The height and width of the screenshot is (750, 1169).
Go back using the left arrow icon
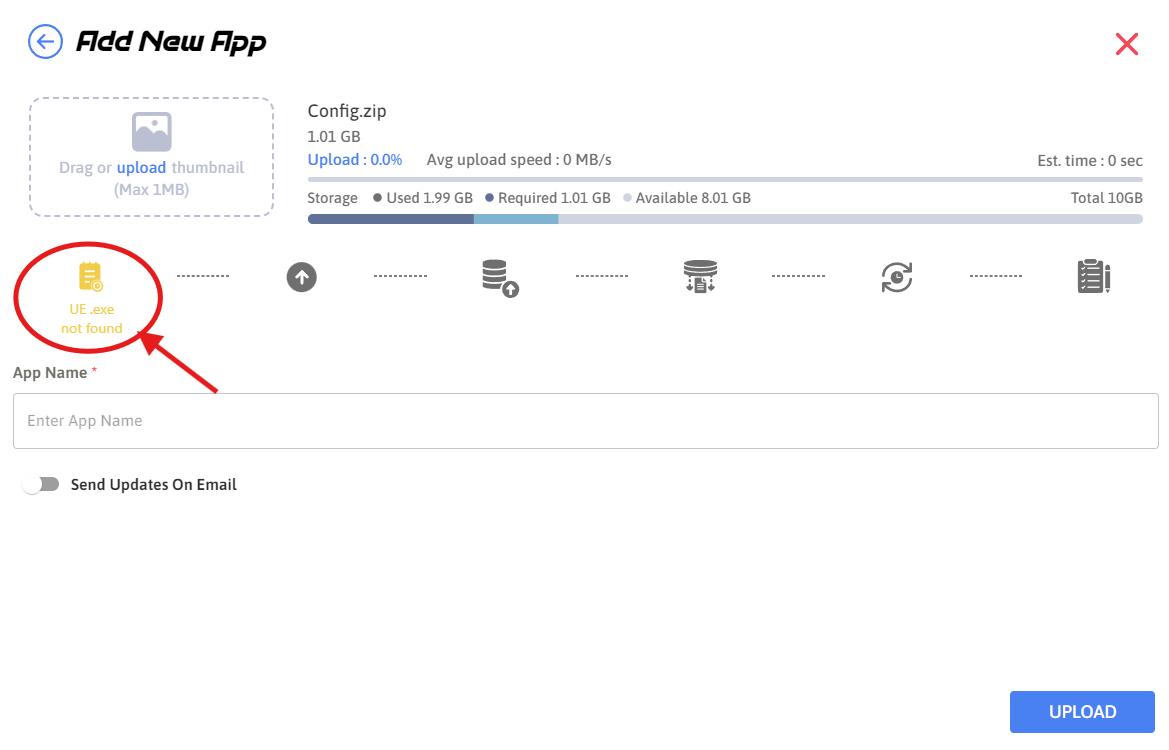[45, 42]
